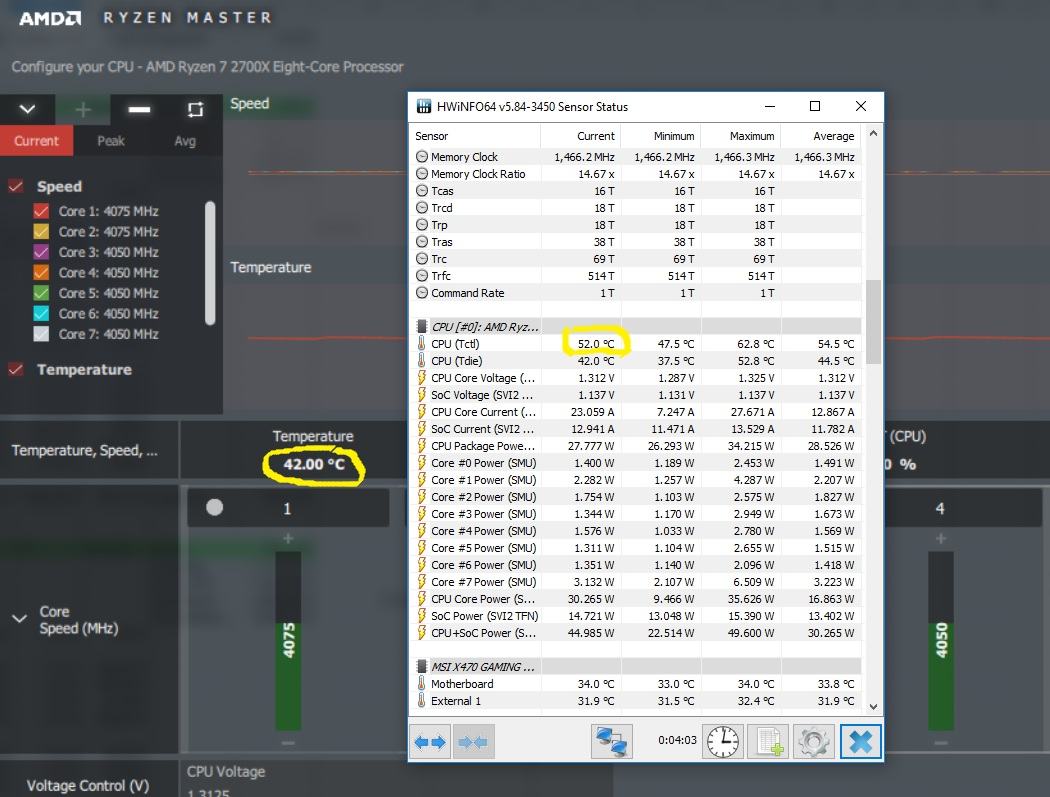The width and height of the screenshot is (1050, 797).
Task: Click the Average column header
Action: tap(821, 136)
